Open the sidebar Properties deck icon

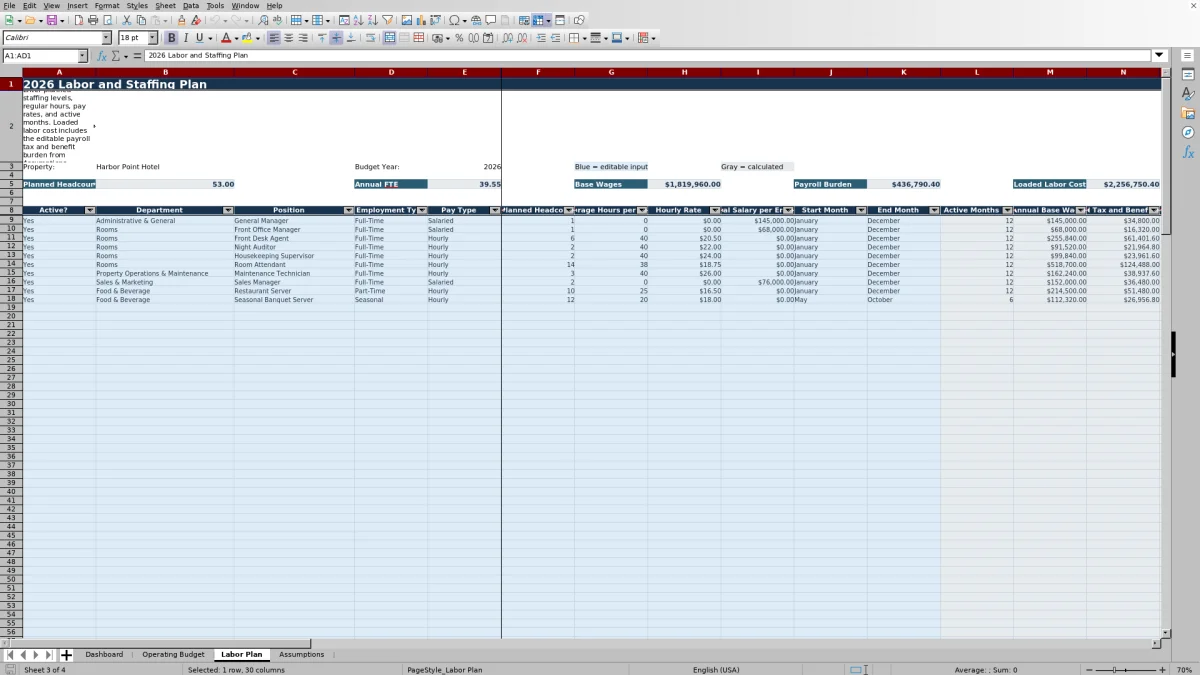click(1188, 75)
